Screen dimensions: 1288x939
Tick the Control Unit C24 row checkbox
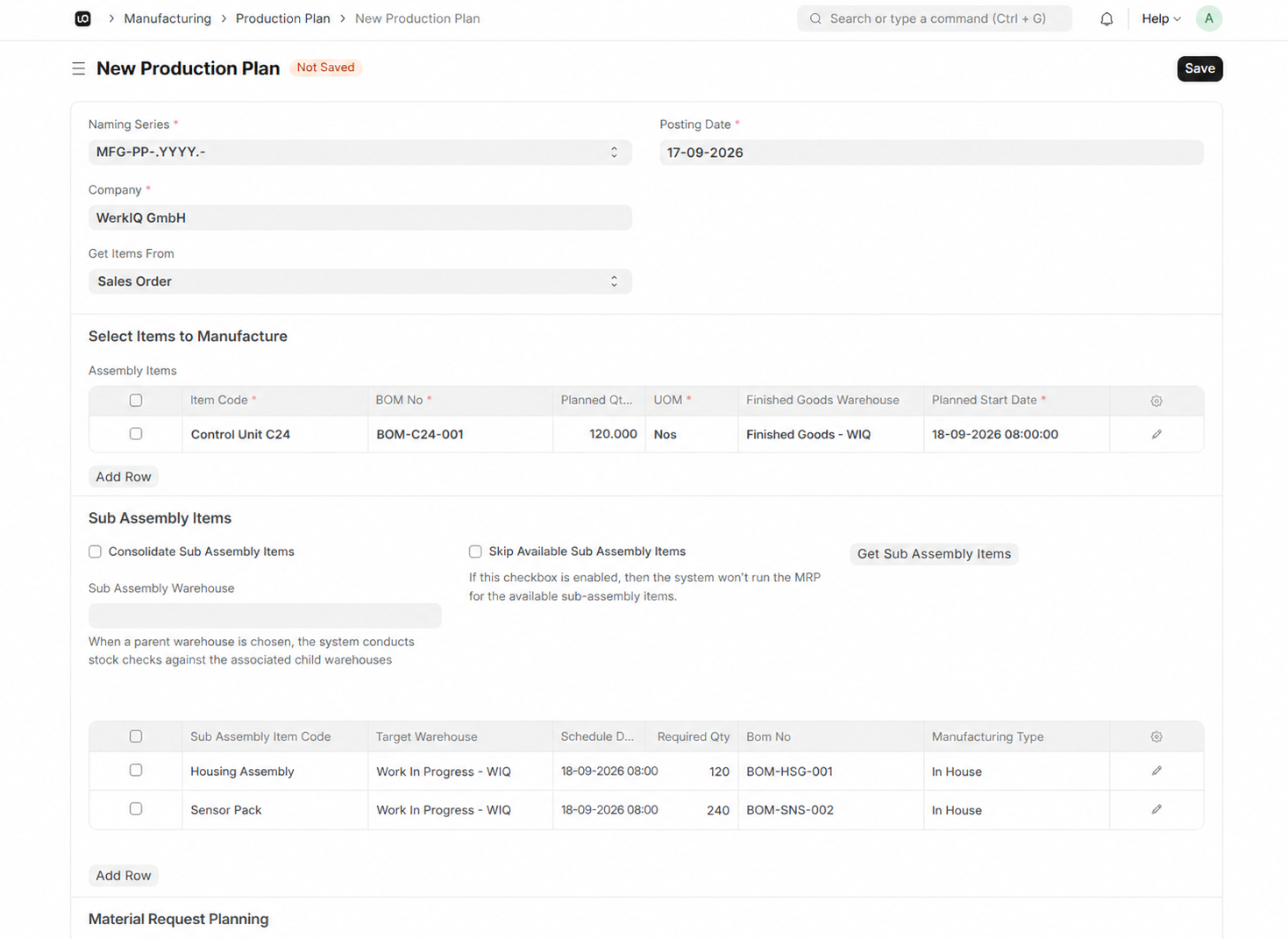click(x=136, y=434)
